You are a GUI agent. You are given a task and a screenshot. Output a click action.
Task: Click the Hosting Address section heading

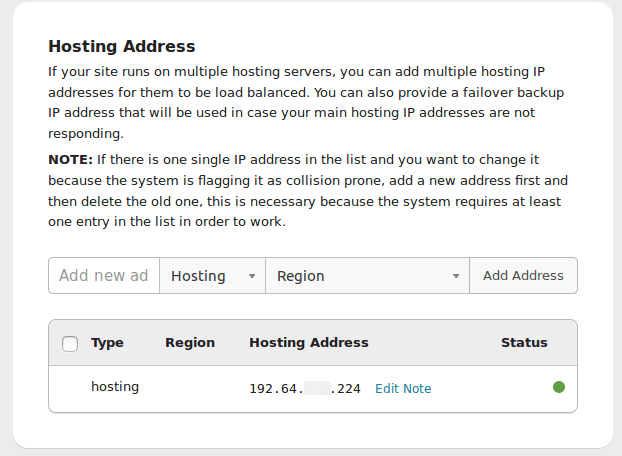[x=122, y=46]
